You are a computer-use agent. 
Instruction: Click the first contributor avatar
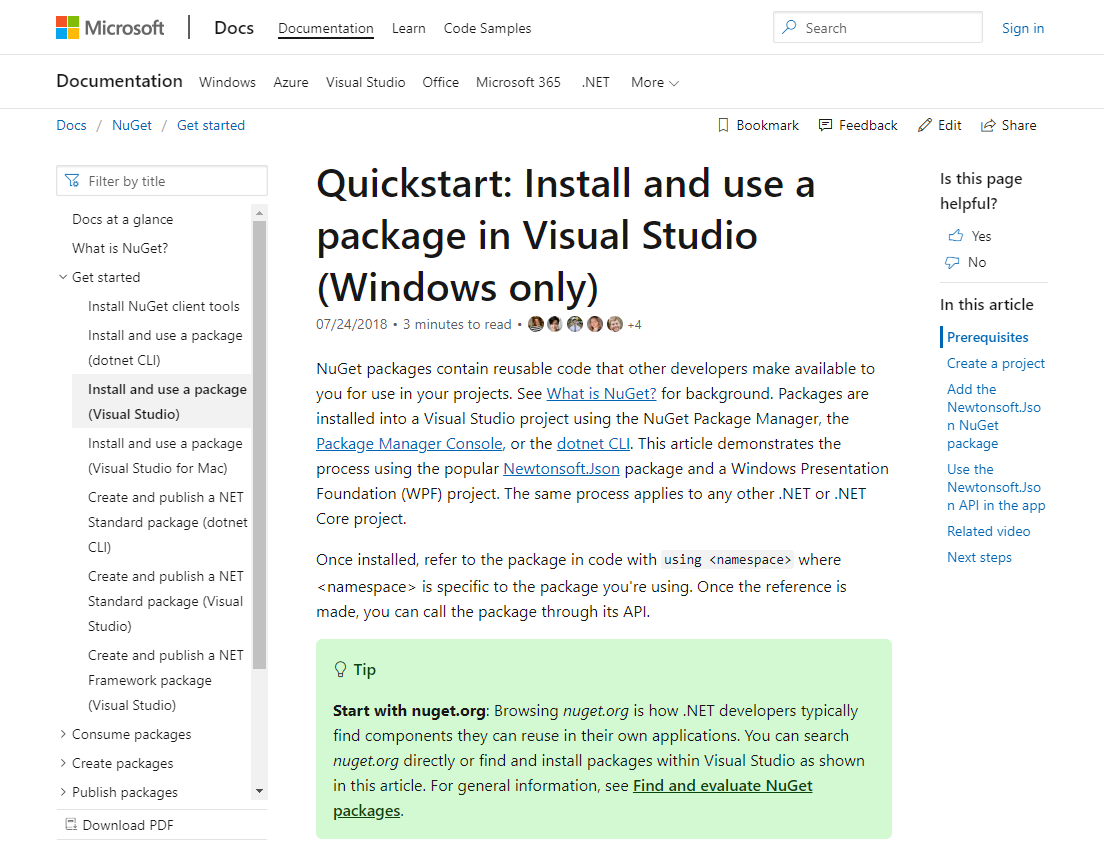536,324
